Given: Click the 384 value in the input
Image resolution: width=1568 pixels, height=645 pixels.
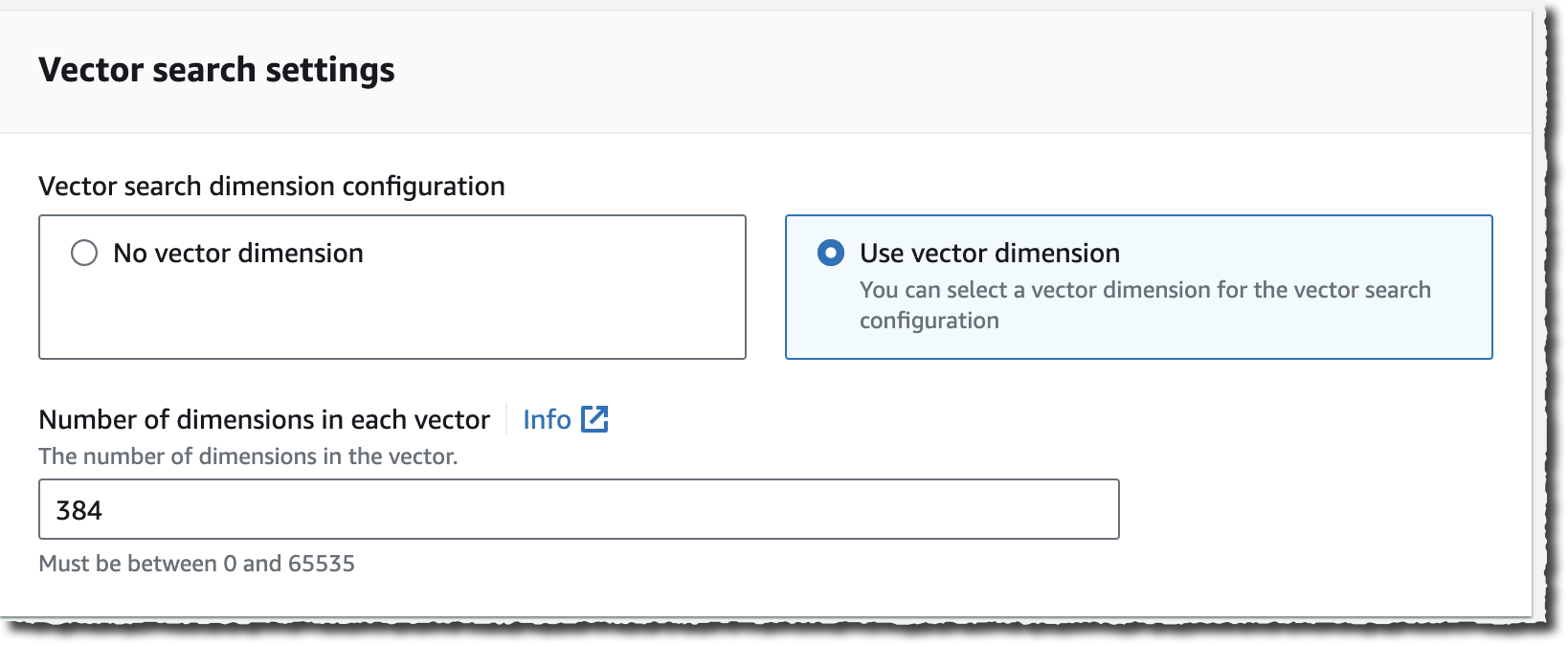Looking at the screenshot, I should [x=79, y=510].
